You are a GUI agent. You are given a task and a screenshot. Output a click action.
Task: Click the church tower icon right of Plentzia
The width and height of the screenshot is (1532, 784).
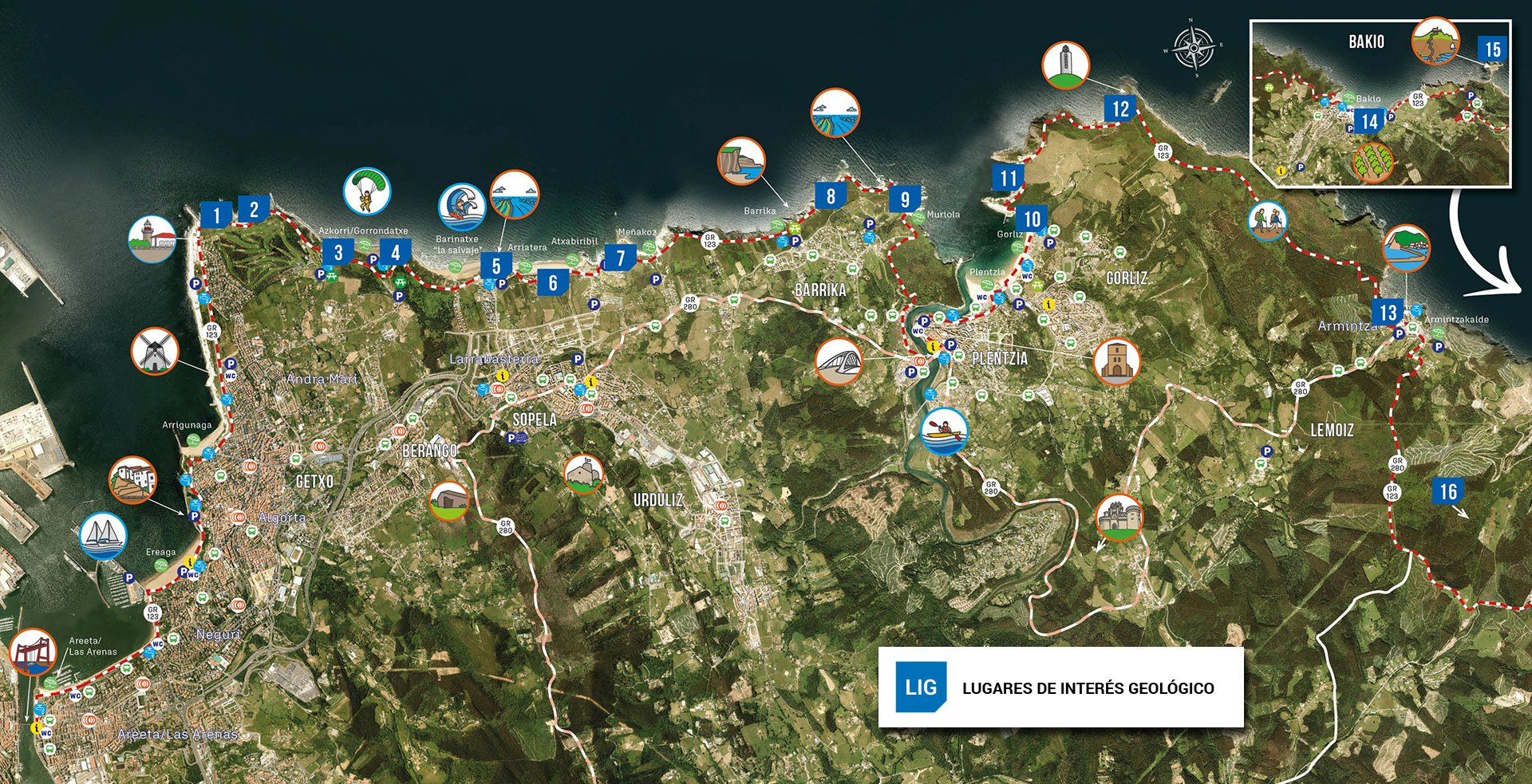point(1115,361)
